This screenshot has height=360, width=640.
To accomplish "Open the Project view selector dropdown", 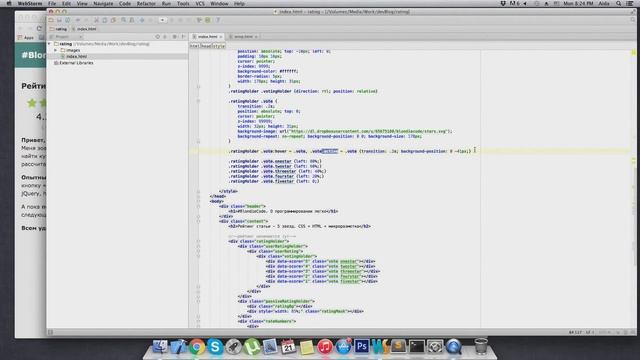I will click(x=65, y=37).
